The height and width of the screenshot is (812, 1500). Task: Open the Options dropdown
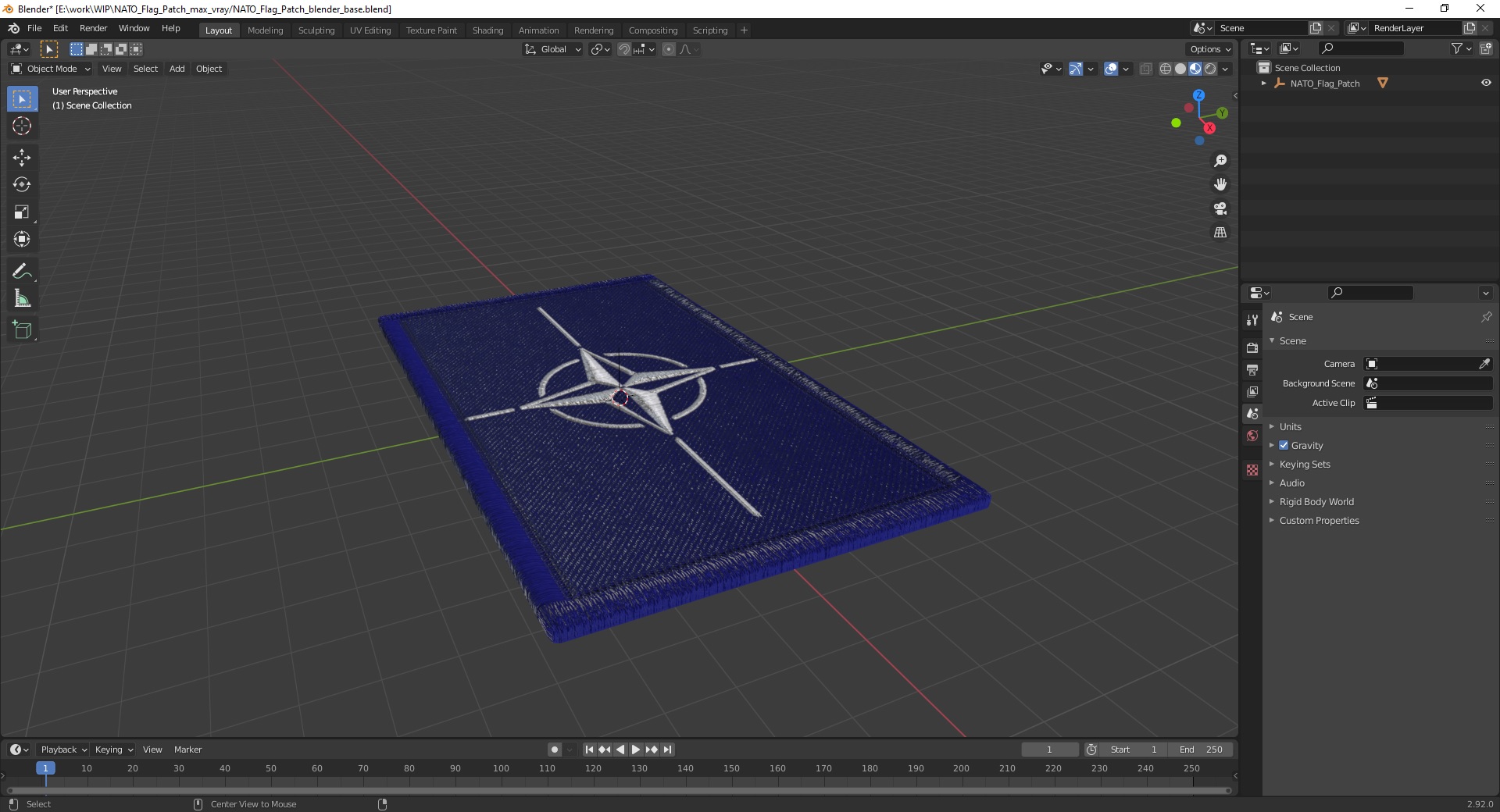[1209, 49]
